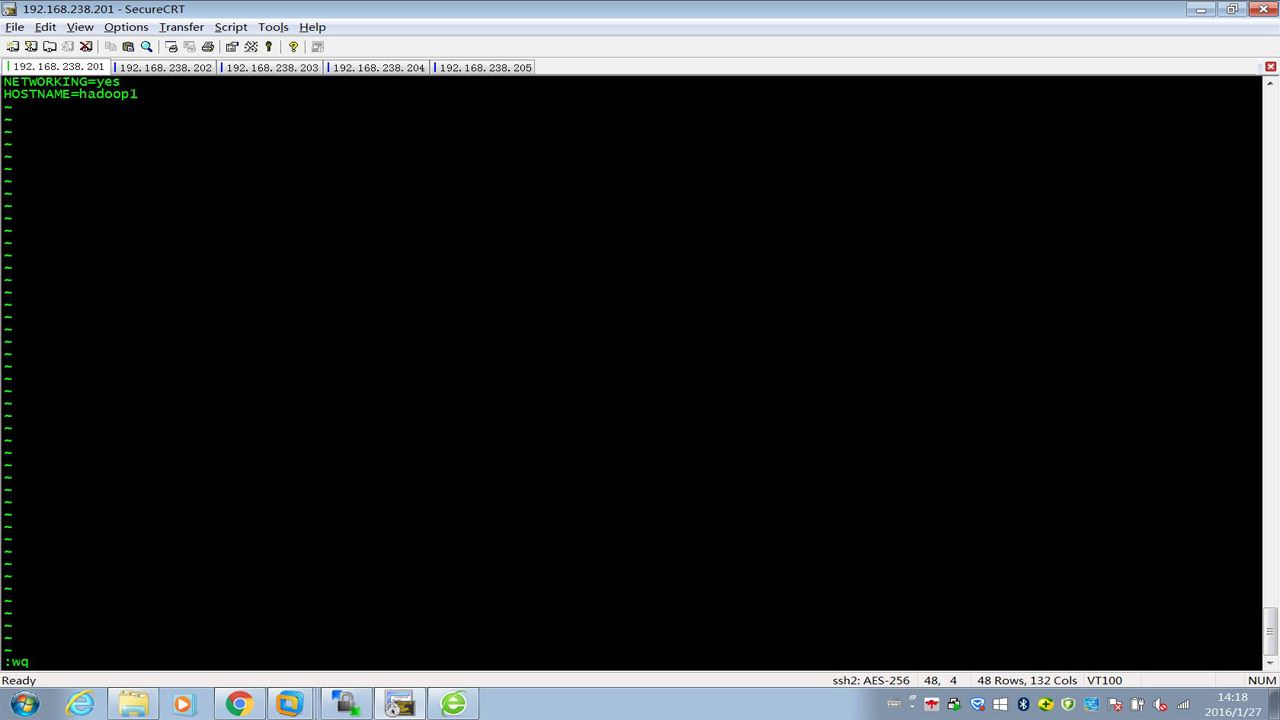Screen dimensions: 1280x720
Task: Click ssh2: AES-256 in status bar
Action: [871, 681]
